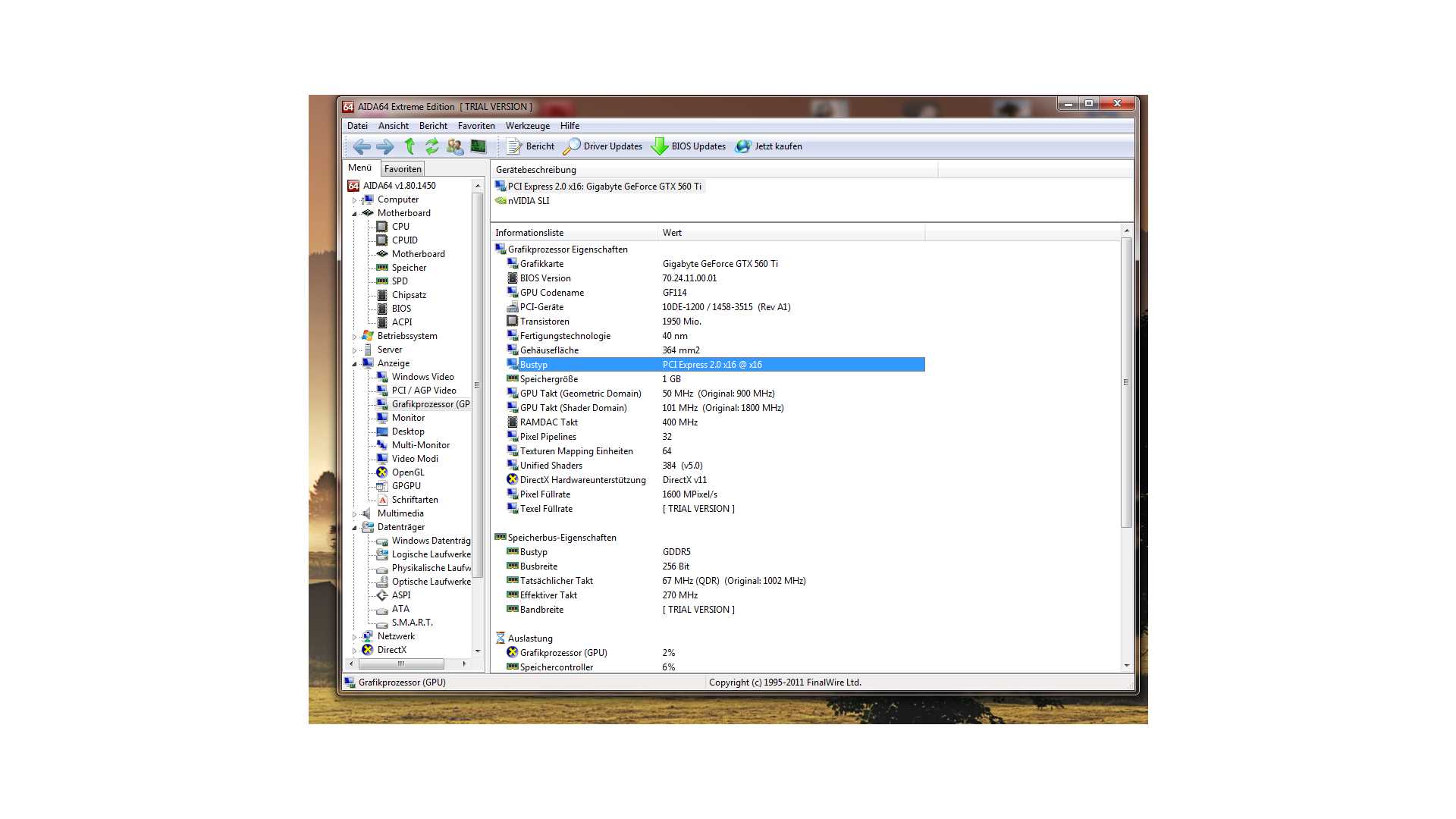Select OpenGL in the tree
Screen dimensions: 1456x819
tap(407, 472)
